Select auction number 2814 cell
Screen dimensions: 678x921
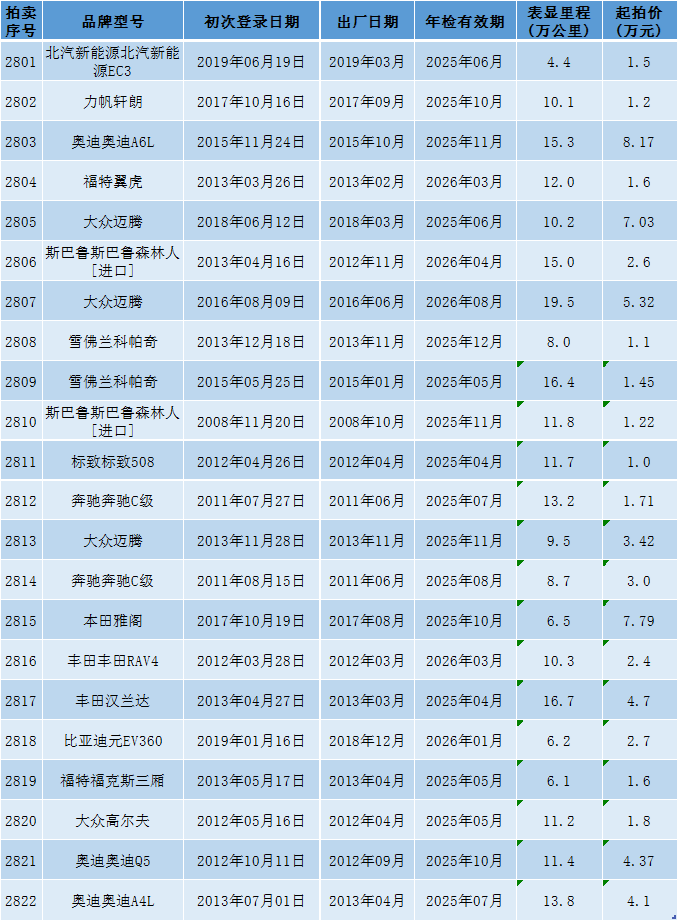point(21,581)
